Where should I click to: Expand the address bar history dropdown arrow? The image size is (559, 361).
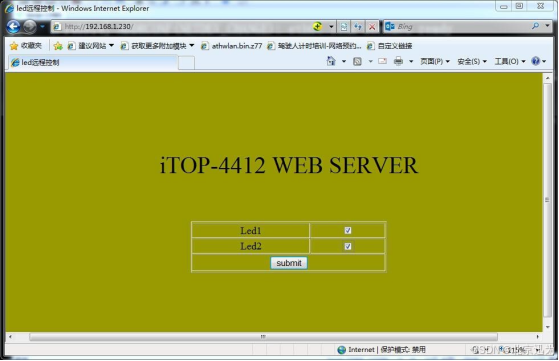pos(331,27)
